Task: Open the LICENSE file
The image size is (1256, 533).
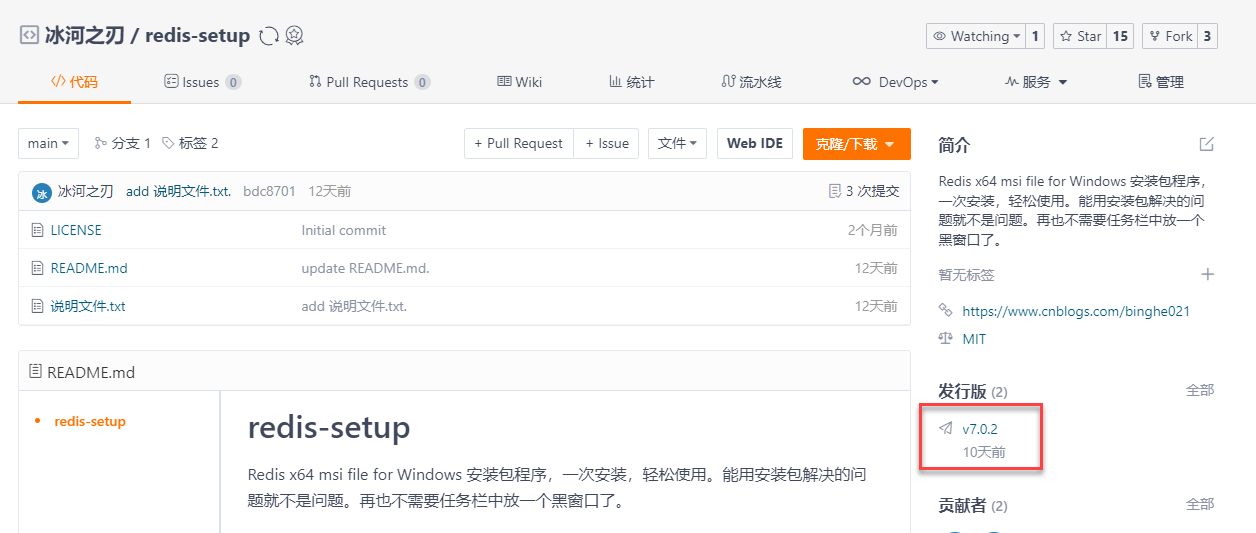Action: point(76,230)
